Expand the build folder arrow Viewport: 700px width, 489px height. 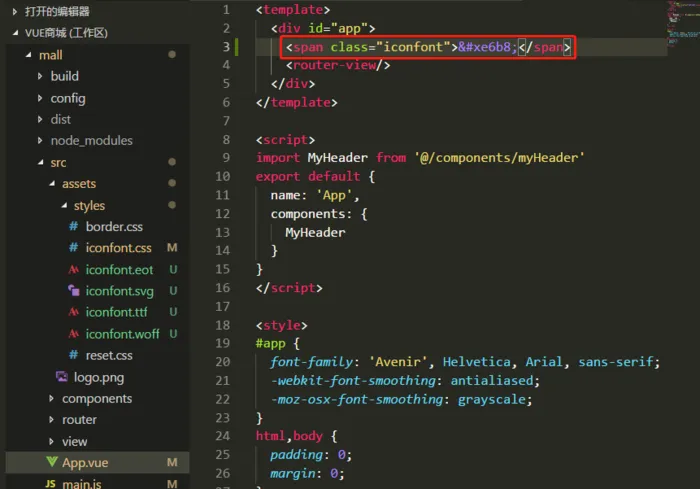coord(40,76)
